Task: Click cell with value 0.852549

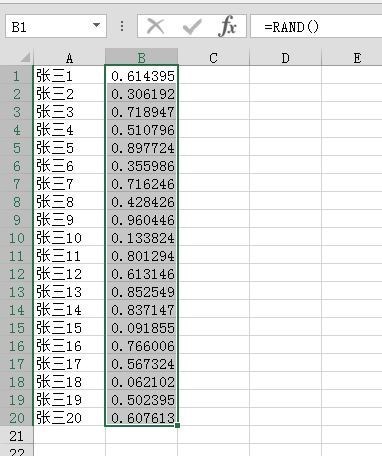Action: tap(142, 292)
